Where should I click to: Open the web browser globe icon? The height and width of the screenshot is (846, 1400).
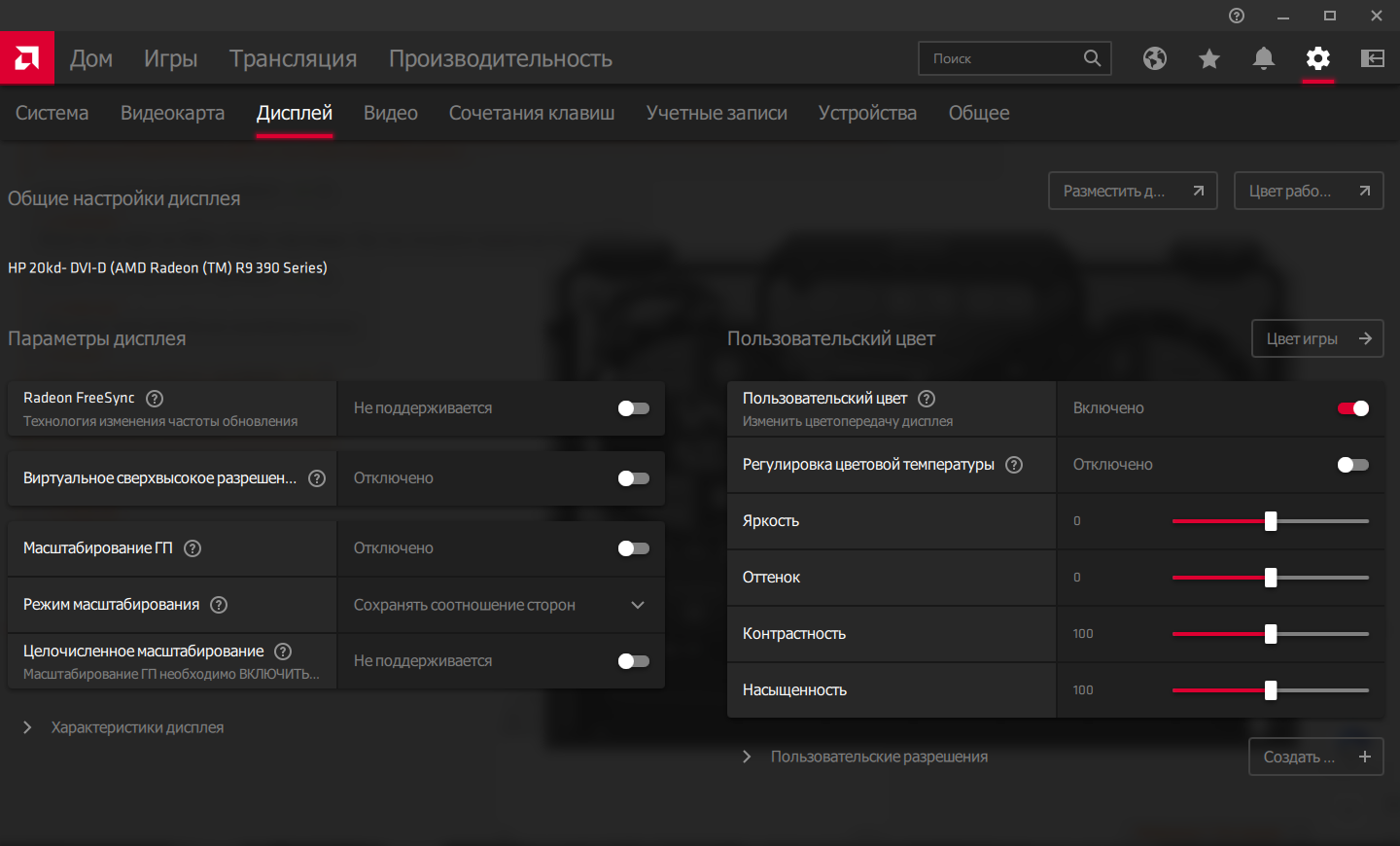click(1155, 58)
